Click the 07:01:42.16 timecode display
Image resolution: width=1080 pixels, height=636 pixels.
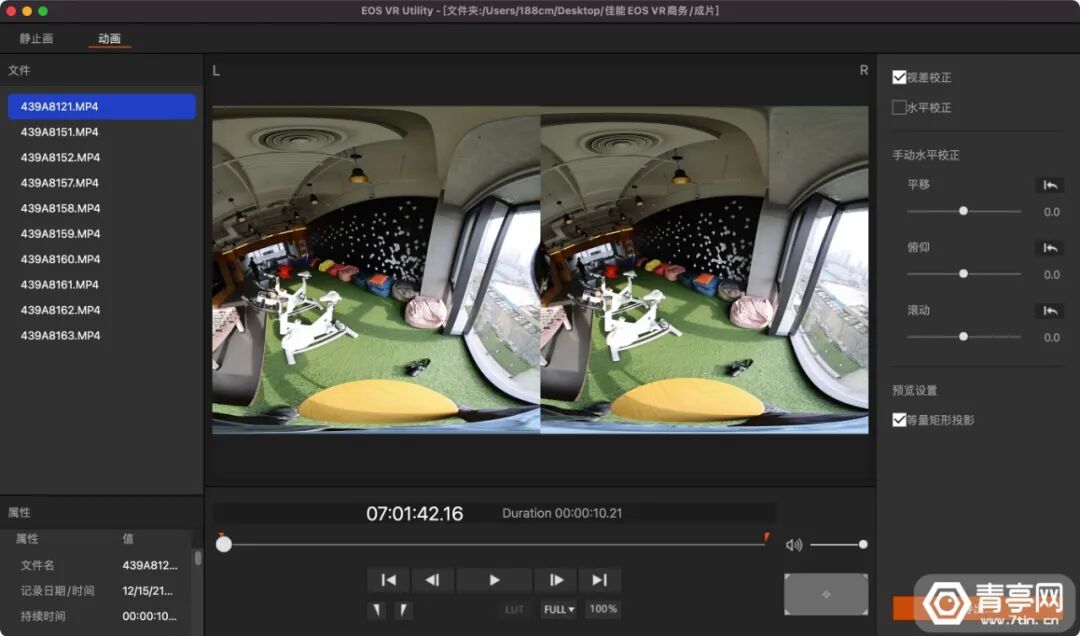click(415, 513)
